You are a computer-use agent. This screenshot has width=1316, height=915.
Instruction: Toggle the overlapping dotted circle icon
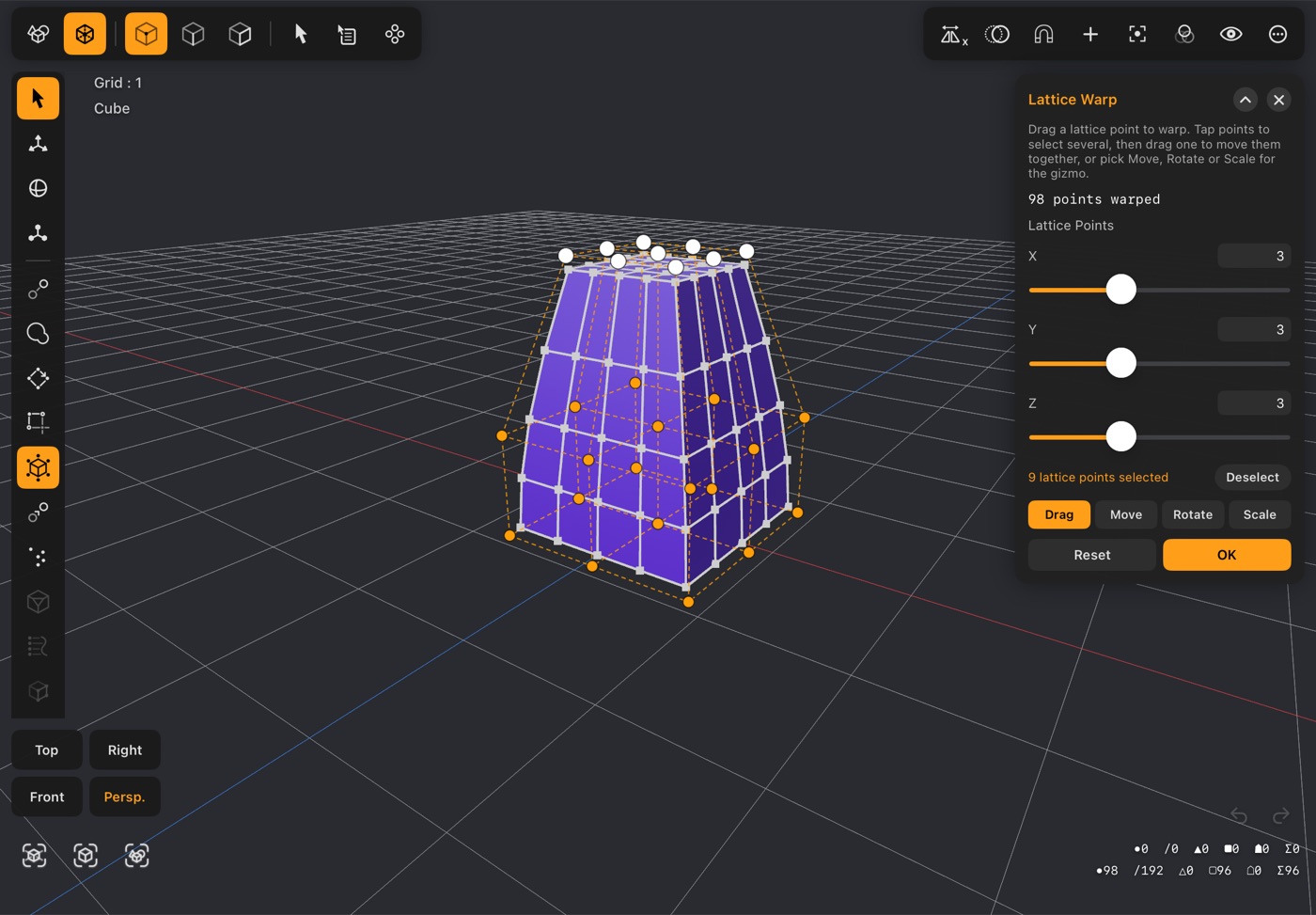(x=997, y=35)
